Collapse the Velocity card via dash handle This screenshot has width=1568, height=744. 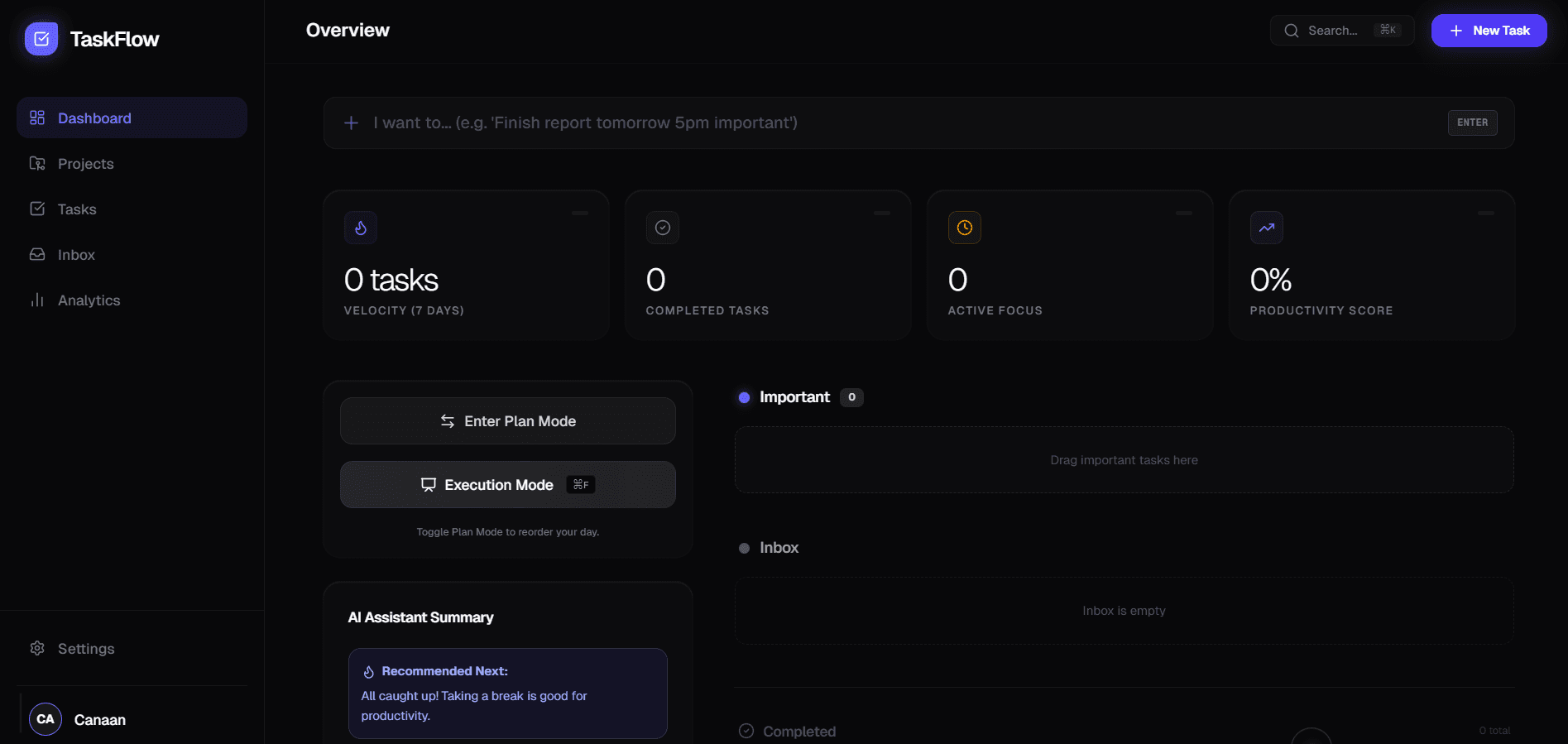click(580, 213)
